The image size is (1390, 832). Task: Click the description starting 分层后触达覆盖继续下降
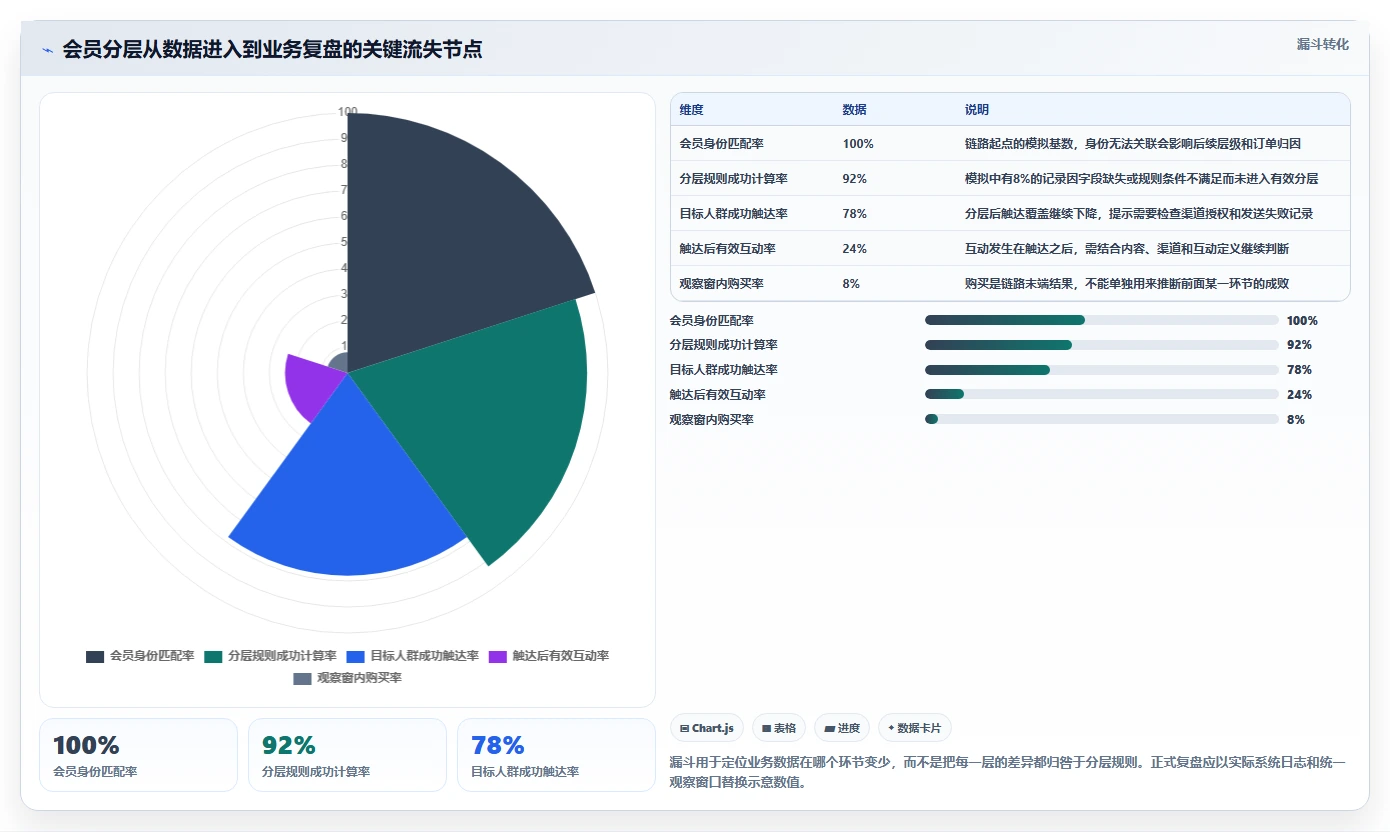click(x=1139, y=214)
